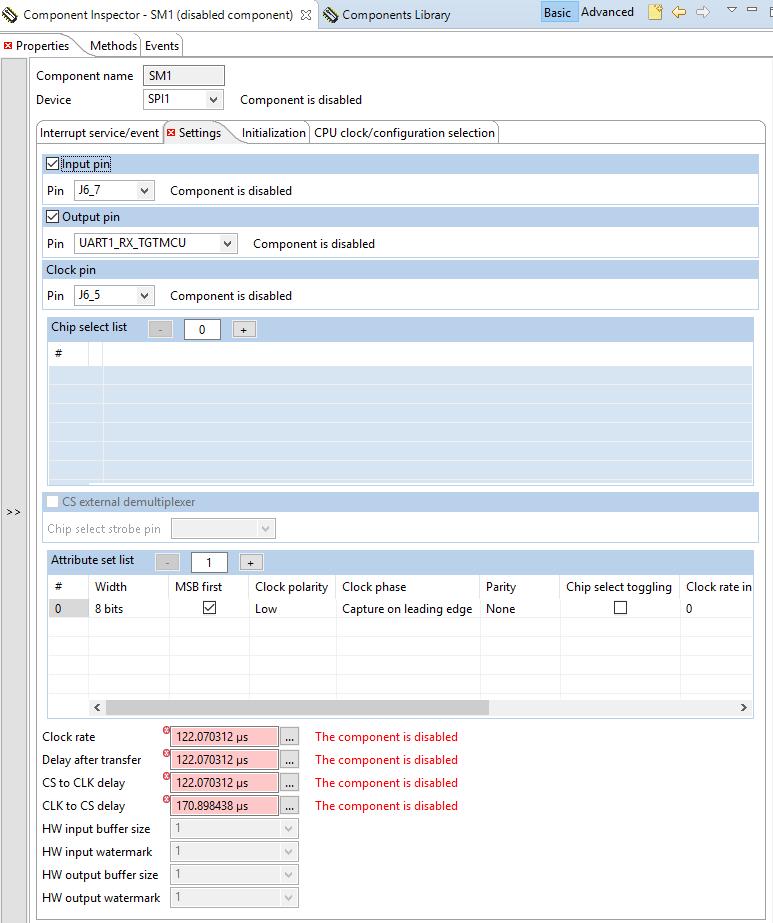The image size is (773, 923).
Task: Open the Interrupt service/event tab
Action: point(99,133)
